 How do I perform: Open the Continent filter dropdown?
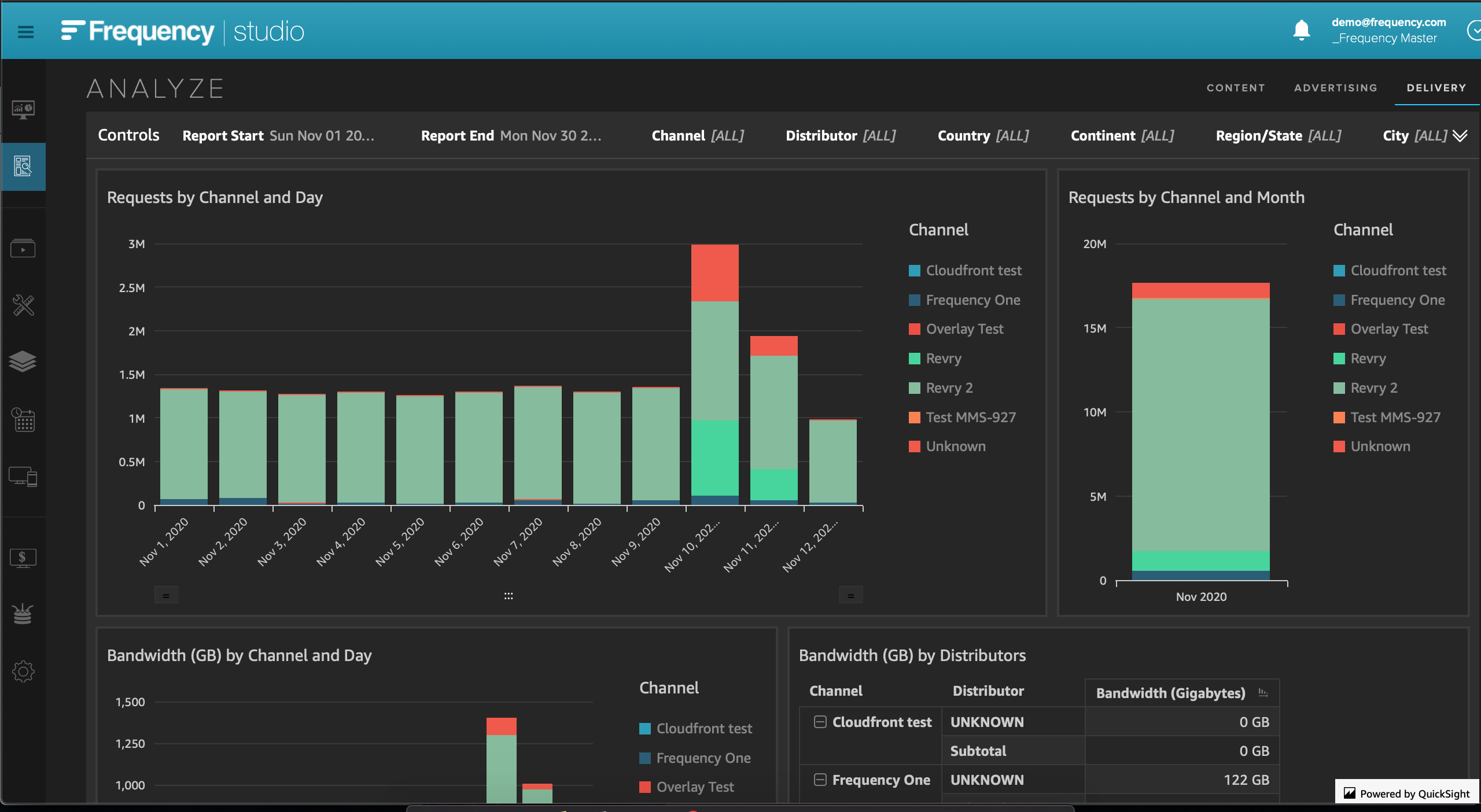(x=1122, y=136)
